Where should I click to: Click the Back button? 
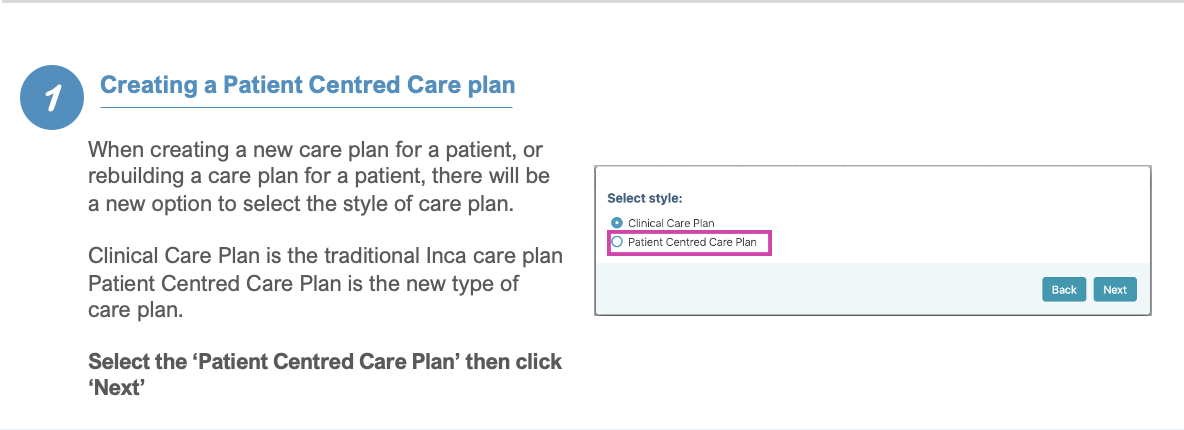click(1064, 289)
